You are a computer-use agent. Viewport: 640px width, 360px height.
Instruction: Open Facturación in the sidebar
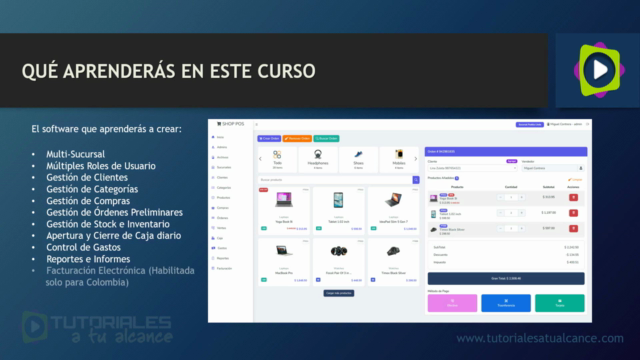[x=222, y=269]
